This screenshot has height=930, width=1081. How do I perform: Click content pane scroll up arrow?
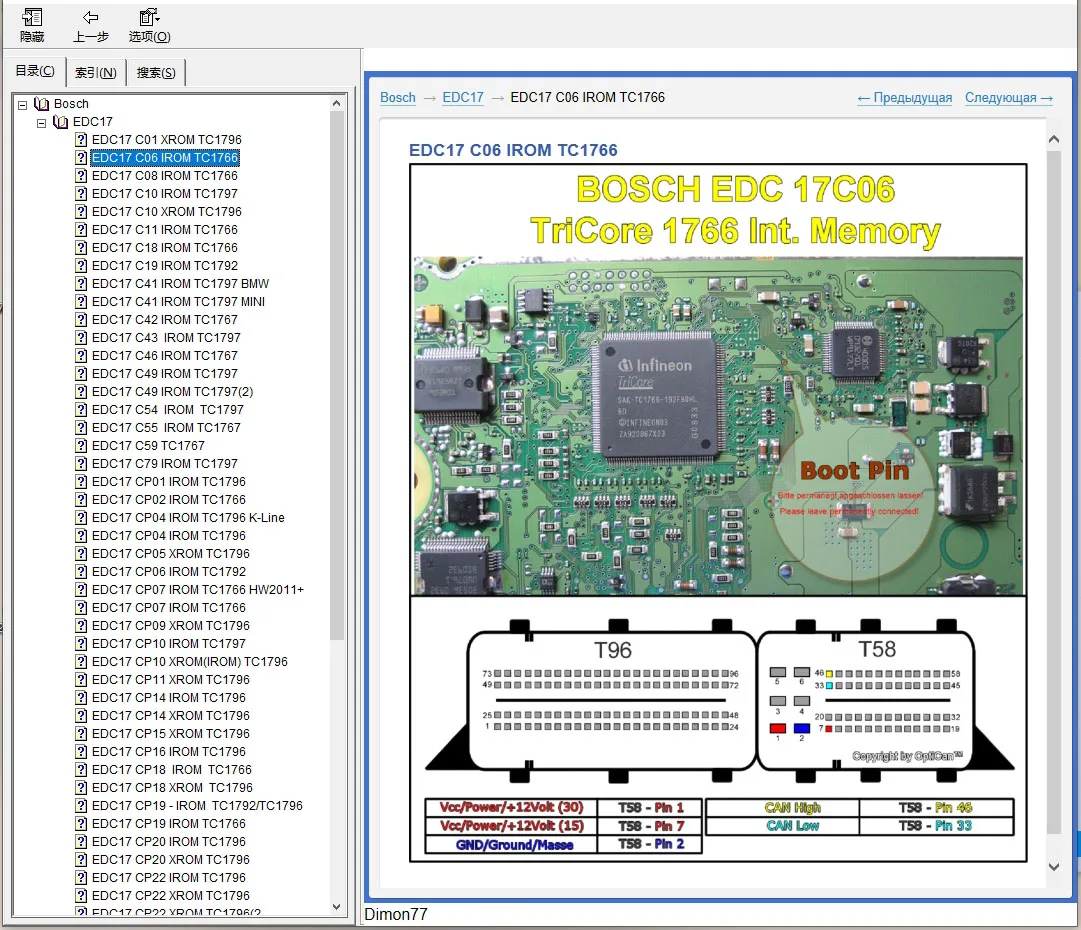point(1053,139)
